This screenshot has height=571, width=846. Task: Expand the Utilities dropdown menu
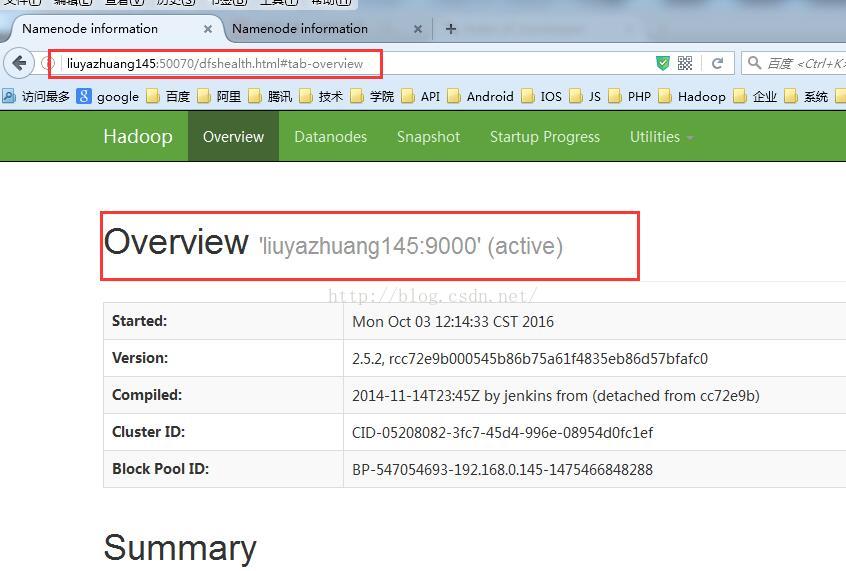coord(661,137)
